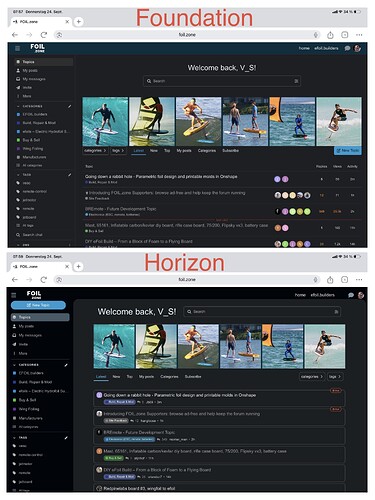This screenshot has width=375, height=500.
Task: Click the first surfer thumbnail in Foundation banner
Action: (105, 121)
